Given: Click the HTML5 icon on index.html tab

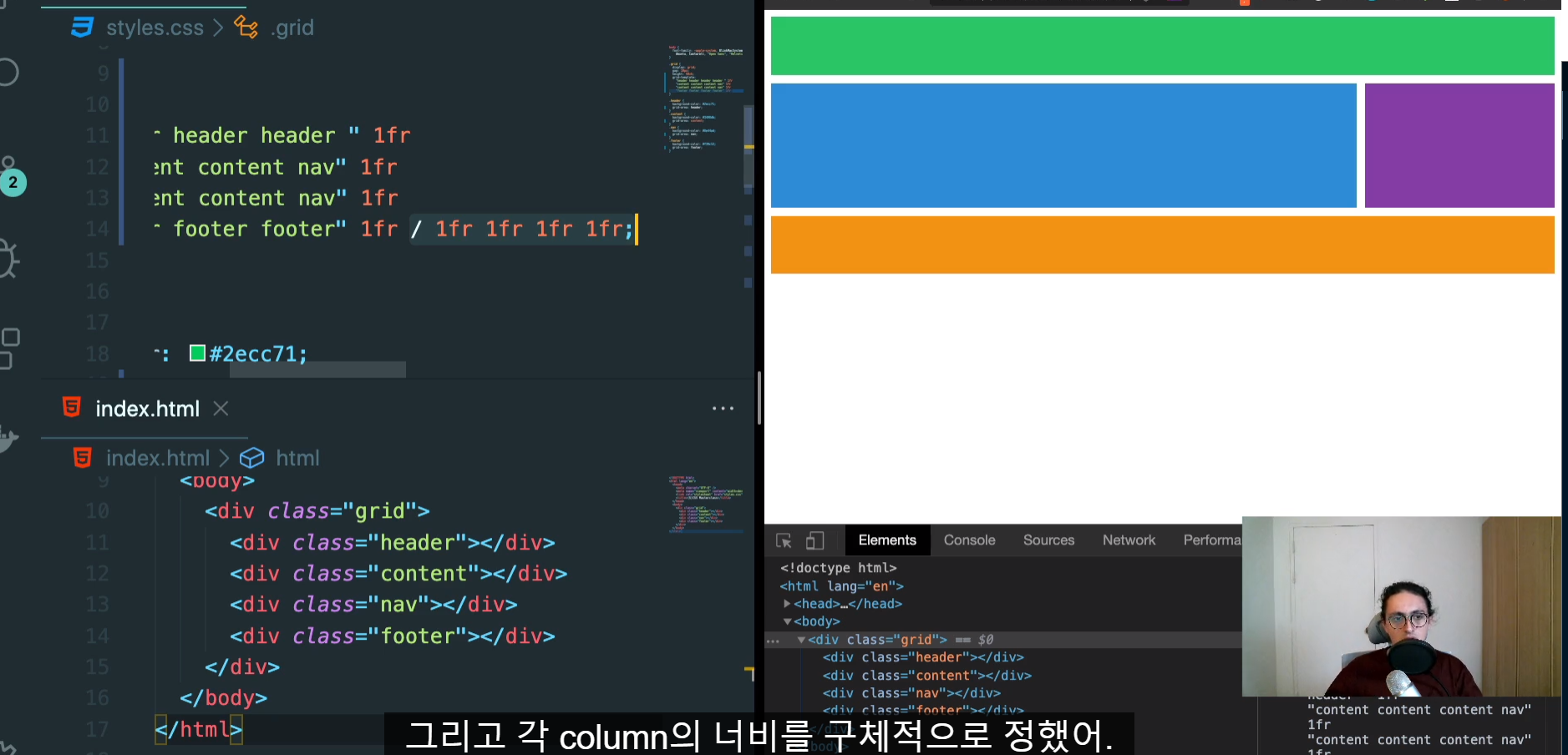Looking at the screenshot, I should [72, 408].
